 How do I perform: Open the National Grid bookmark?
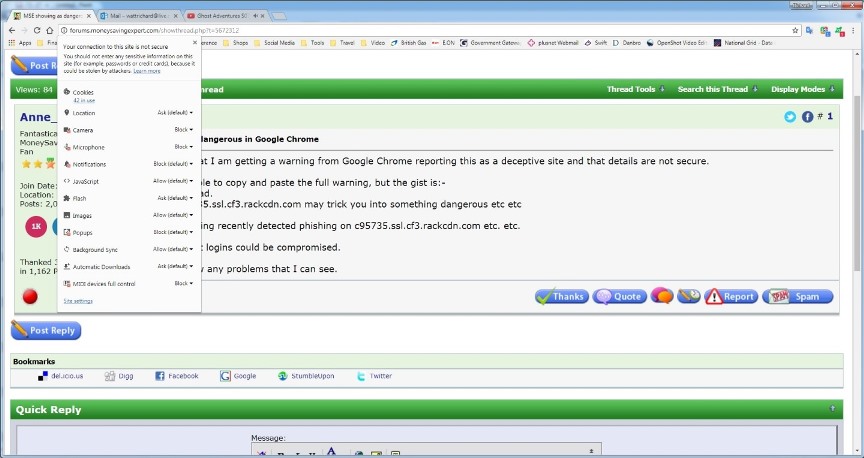(x=743, y=42)
